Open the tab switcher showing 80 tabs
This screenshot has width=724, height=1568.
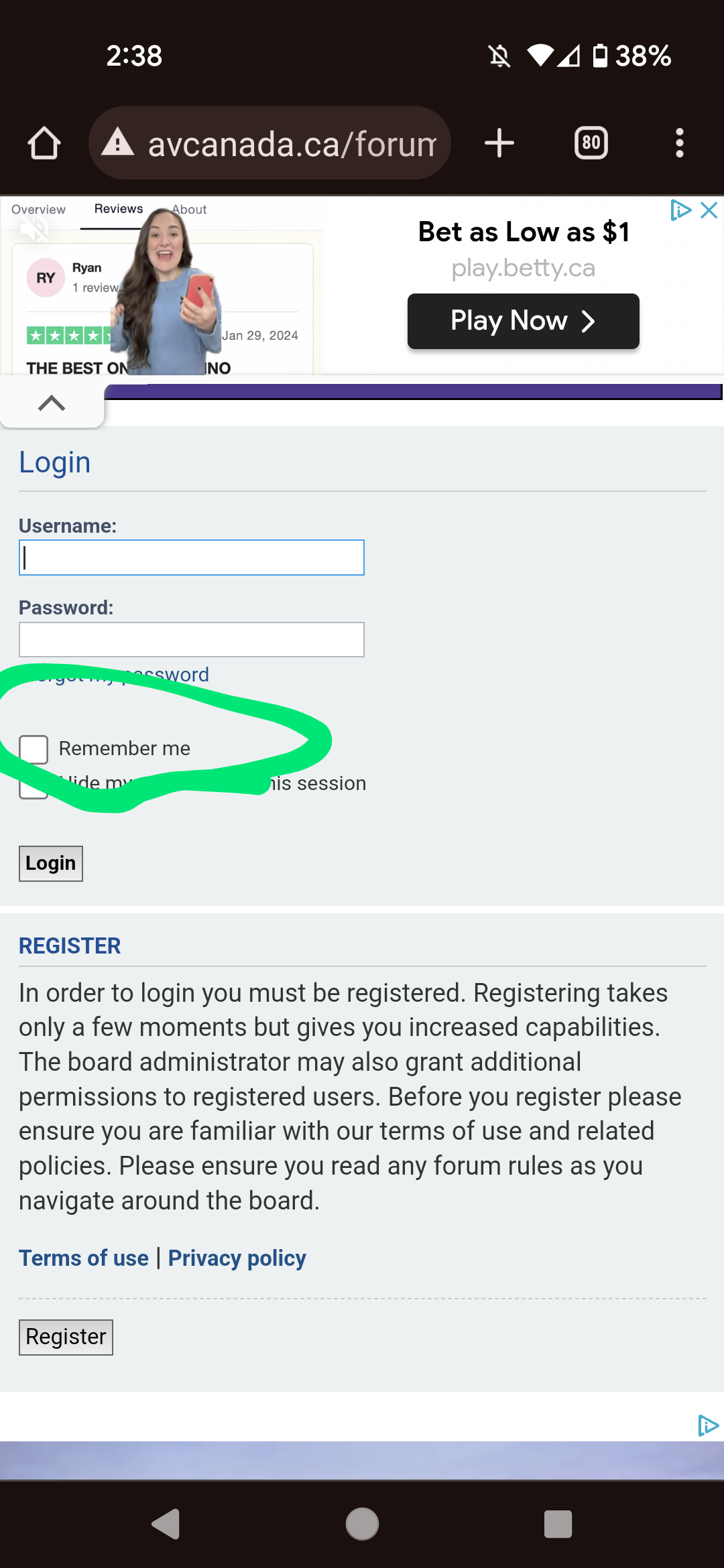pos(591,143)
